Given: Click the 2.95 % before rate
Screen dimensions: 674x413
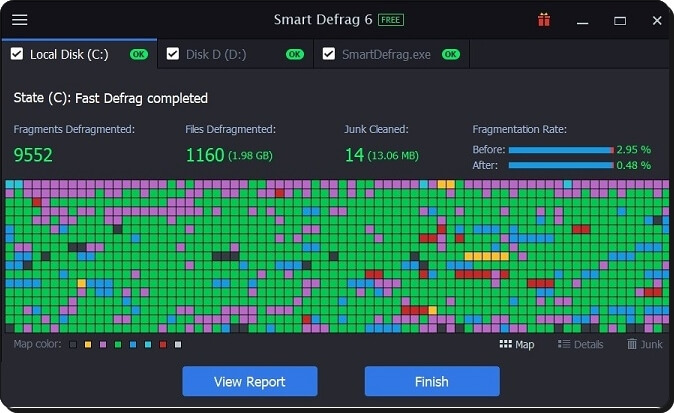Looking at the screenshot, I should click(634, 150).
